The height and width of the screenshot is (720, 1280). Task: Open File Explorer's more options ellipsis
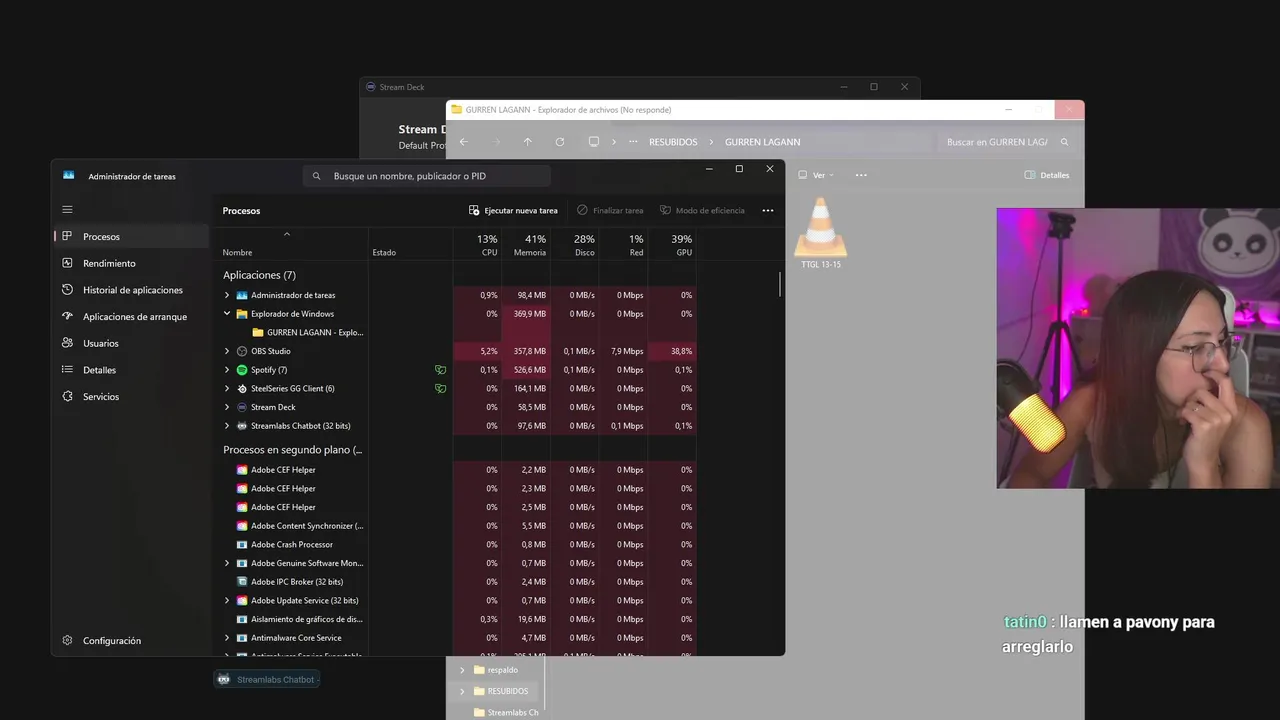click(x=861, y=175)
